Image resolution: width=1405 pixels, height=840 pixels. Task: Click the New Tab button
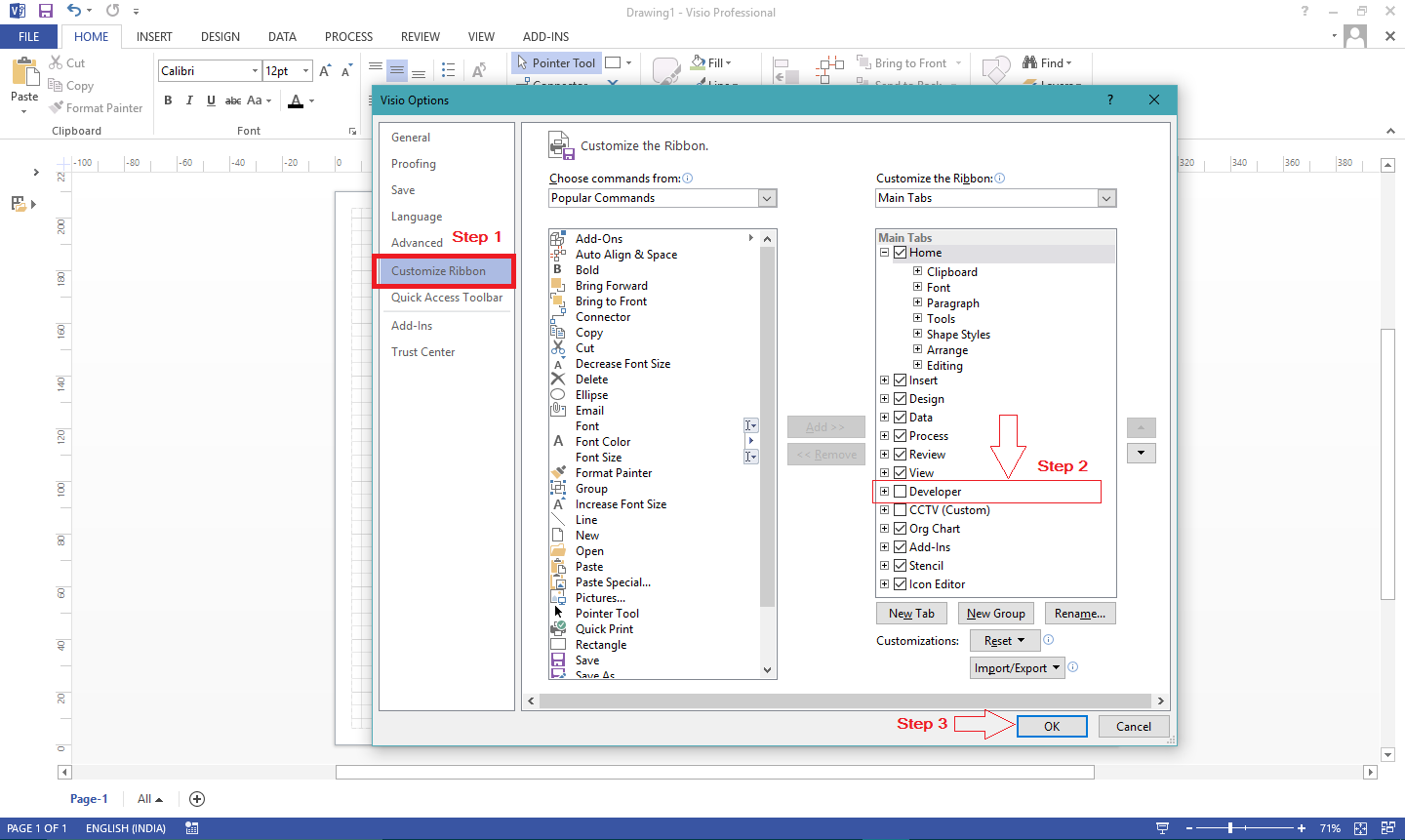click(910, 613)
